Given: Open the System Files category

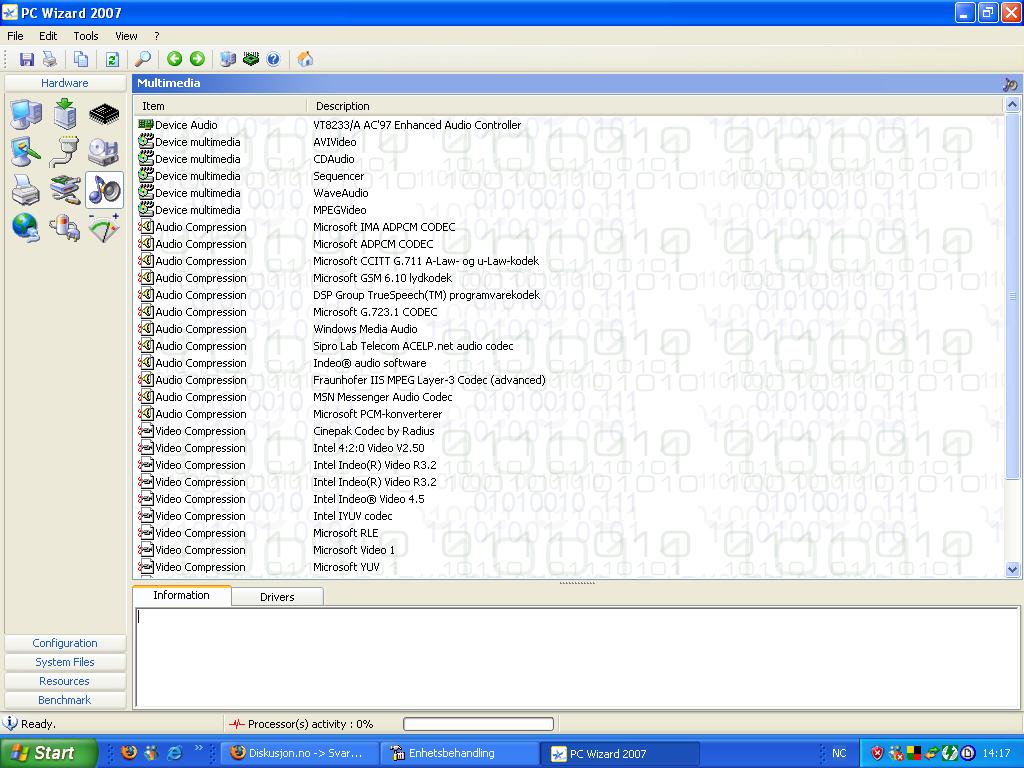Looking at the screenshot, I should (x=65, y=662).
